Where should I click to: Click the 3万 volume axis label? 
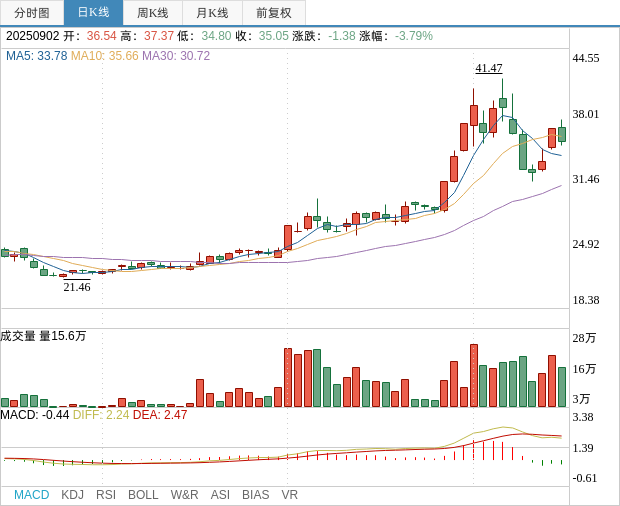(581, 398)
